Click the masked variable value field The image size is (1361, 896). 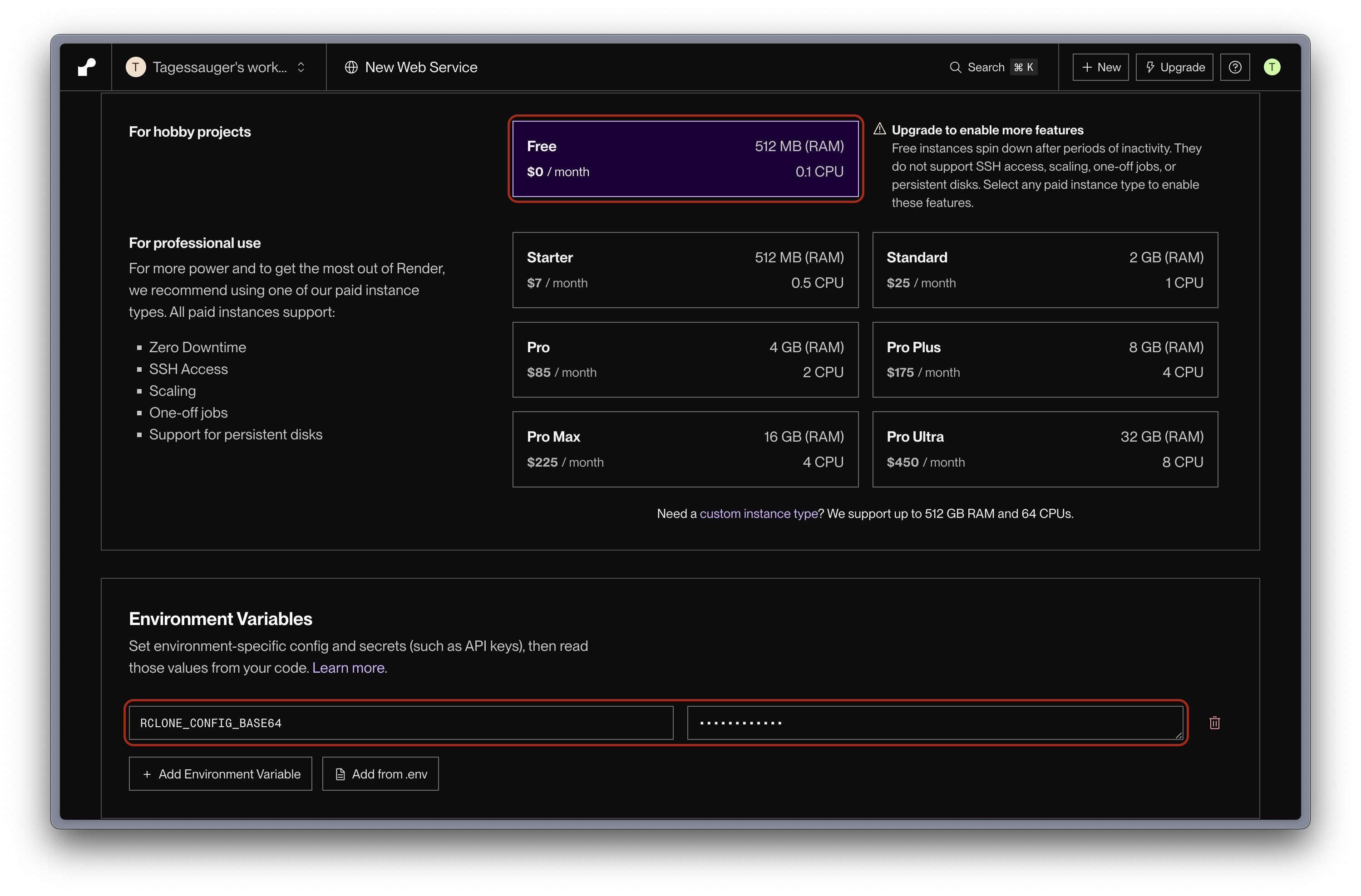point(934,723)
